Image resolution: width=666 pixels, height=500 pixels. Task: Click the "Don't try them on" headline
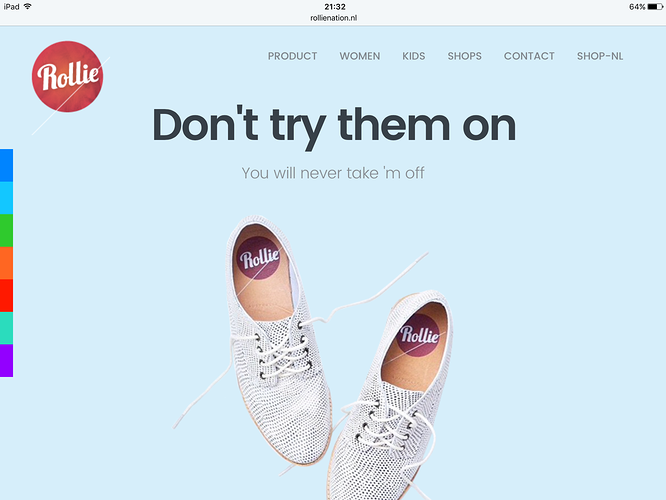334,126
